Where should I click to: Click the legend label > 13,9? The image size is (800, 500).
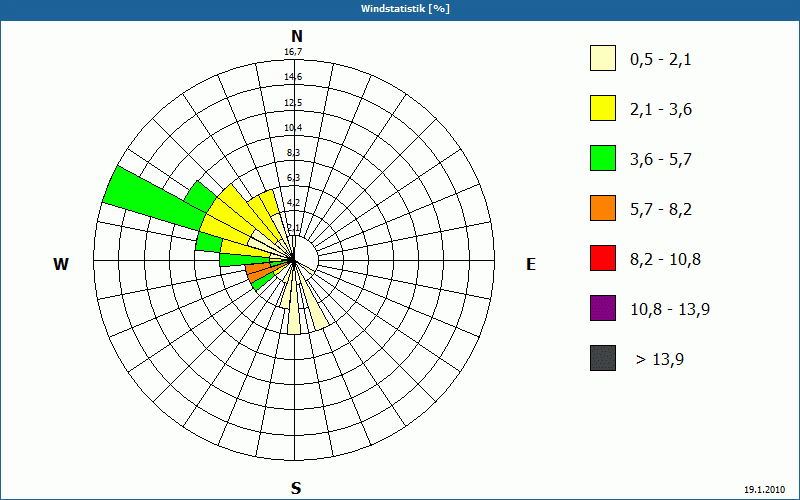pos(660,360)
